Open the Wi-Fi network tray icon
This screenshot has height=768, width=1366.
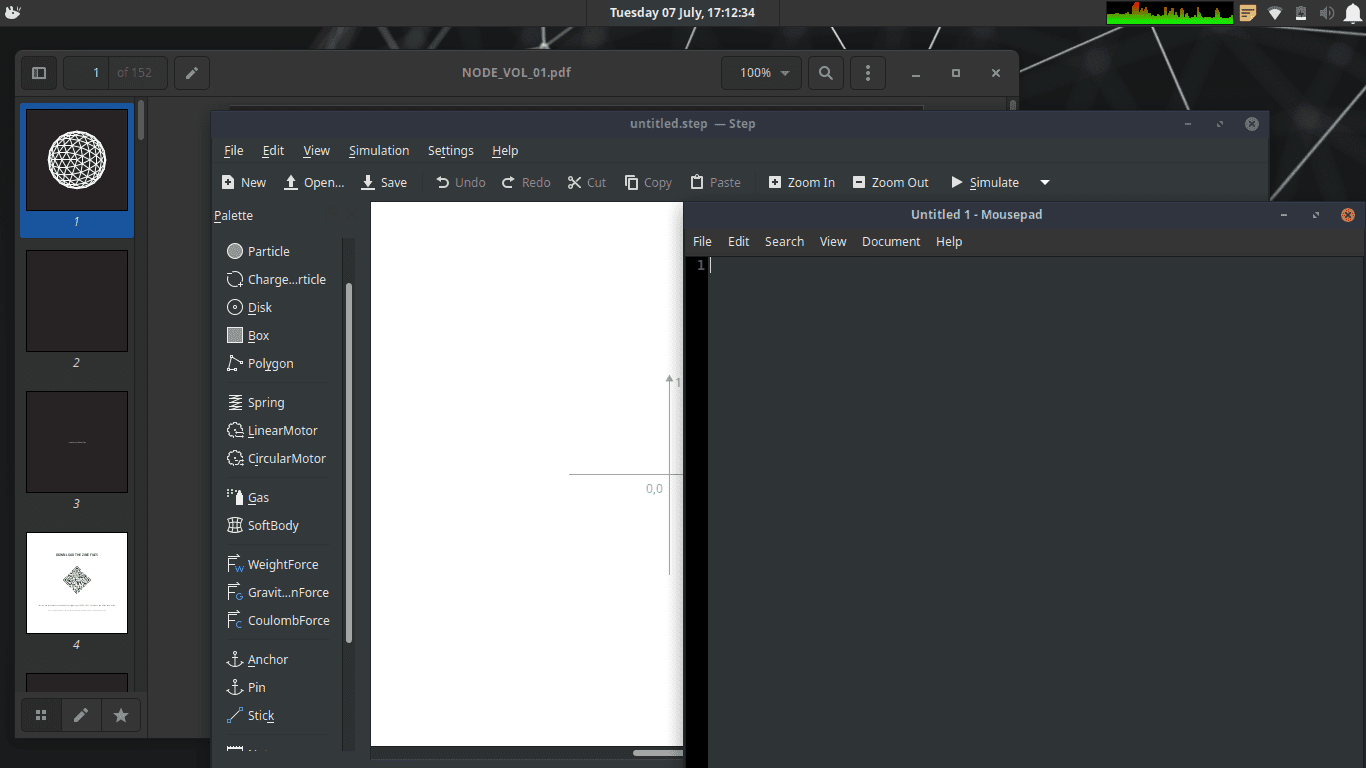tap(1275, 13)
